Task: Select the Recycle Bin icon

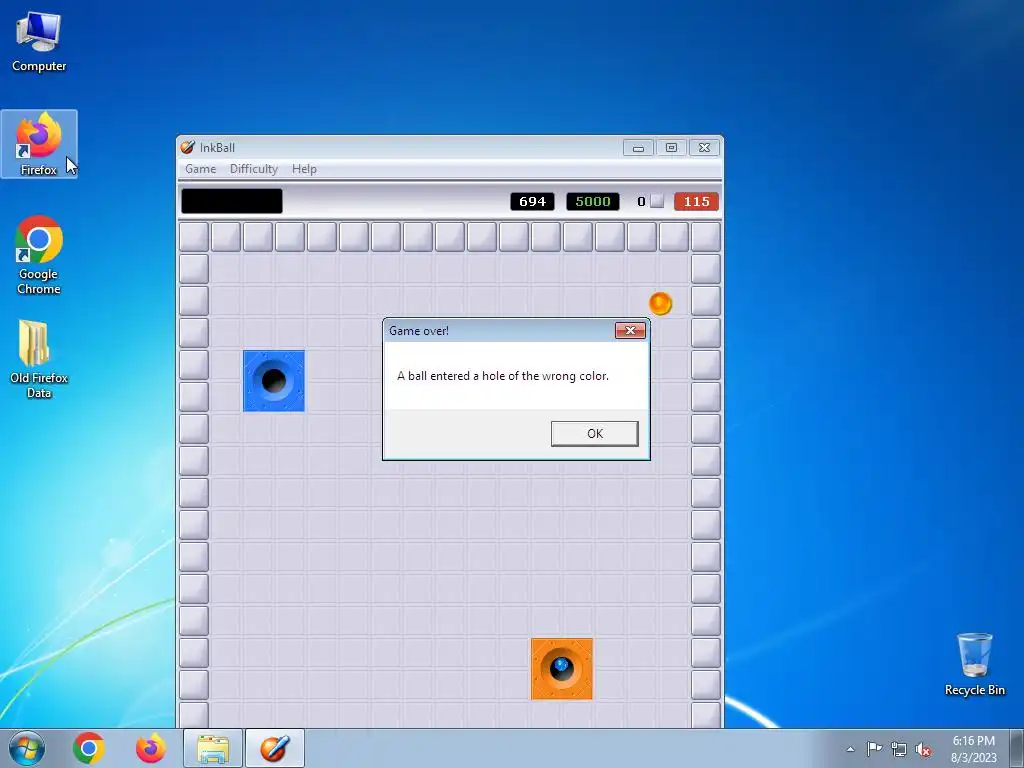Action: point(974,664)
